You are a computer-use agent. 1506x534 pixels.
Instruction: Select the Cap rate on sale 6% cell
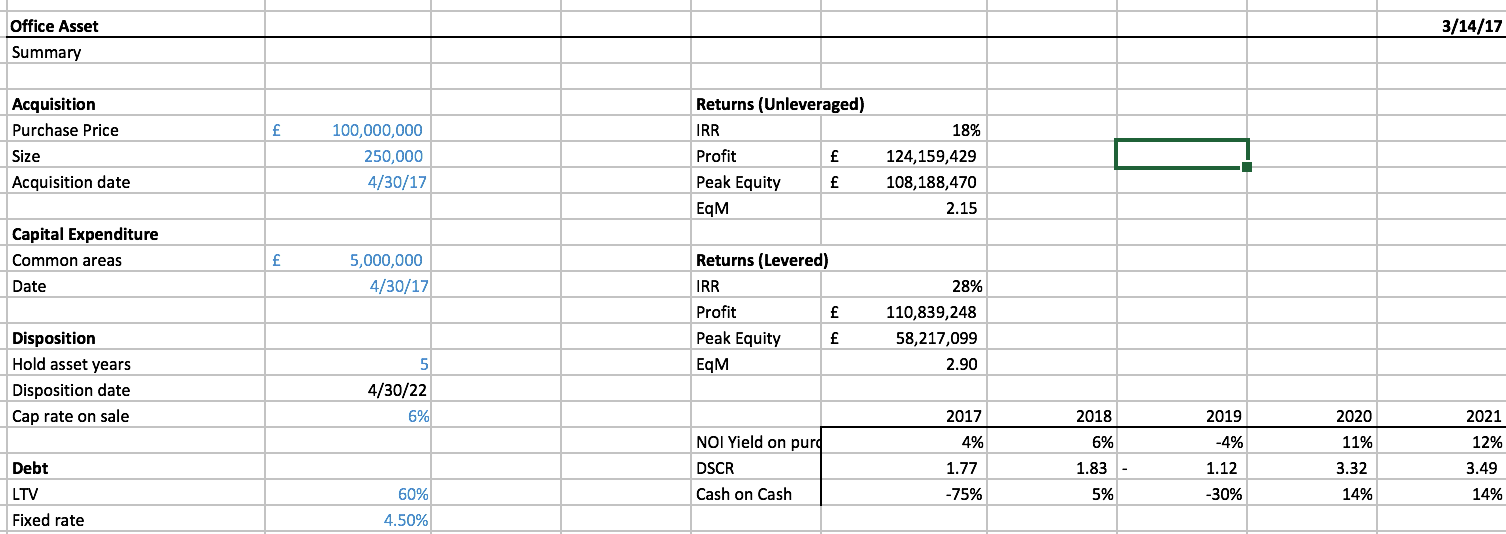347,416
